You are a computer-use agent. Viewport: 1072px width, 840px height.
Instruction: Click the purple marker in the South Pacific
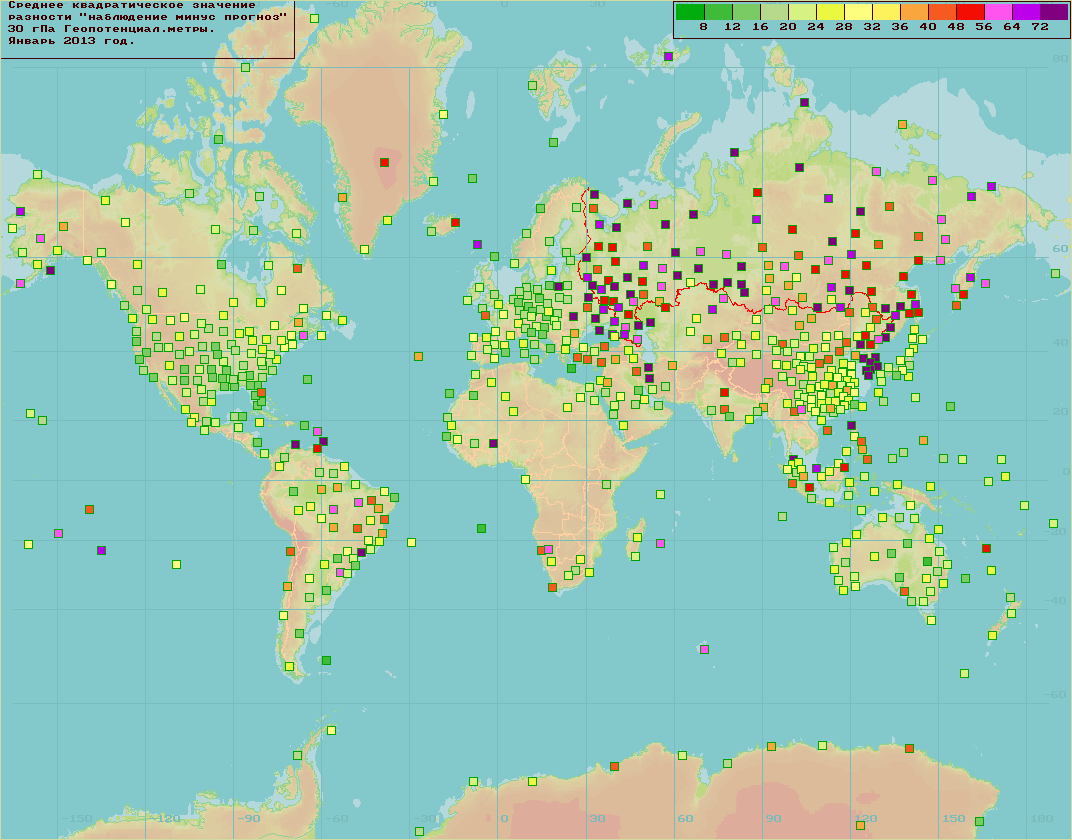click(x=101, y=550)
